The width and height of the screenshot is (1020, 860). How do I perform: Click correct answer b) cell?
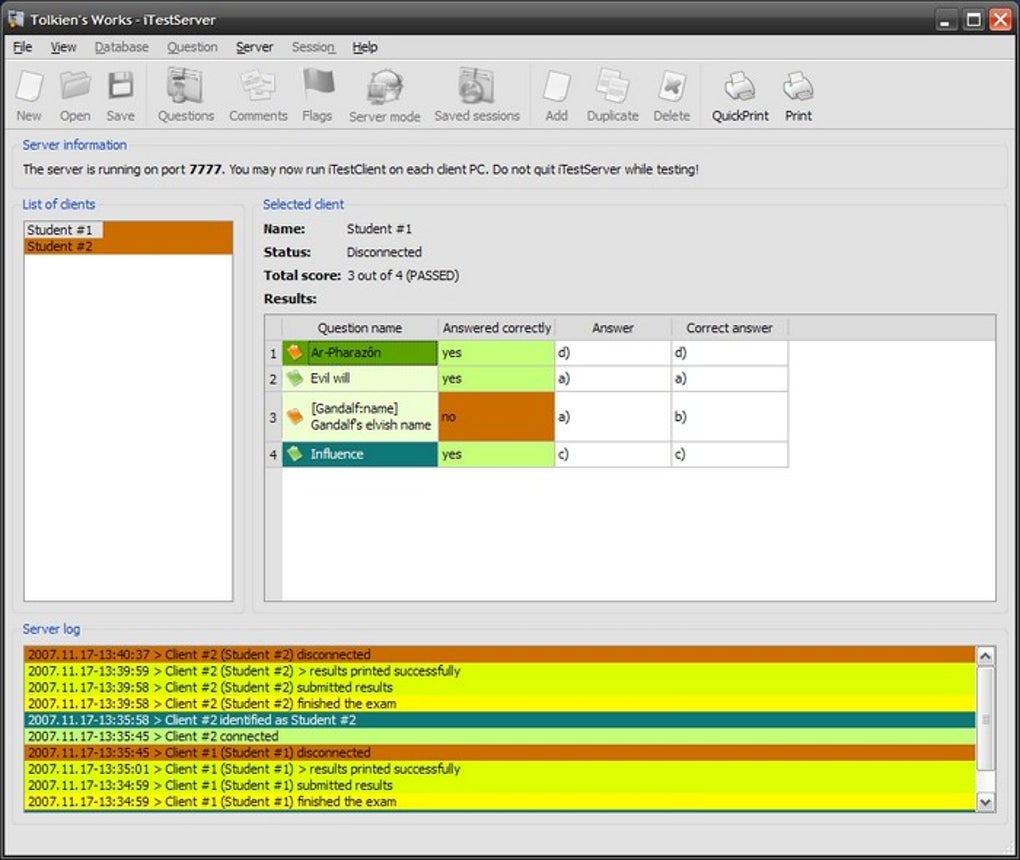pos(729,416)
